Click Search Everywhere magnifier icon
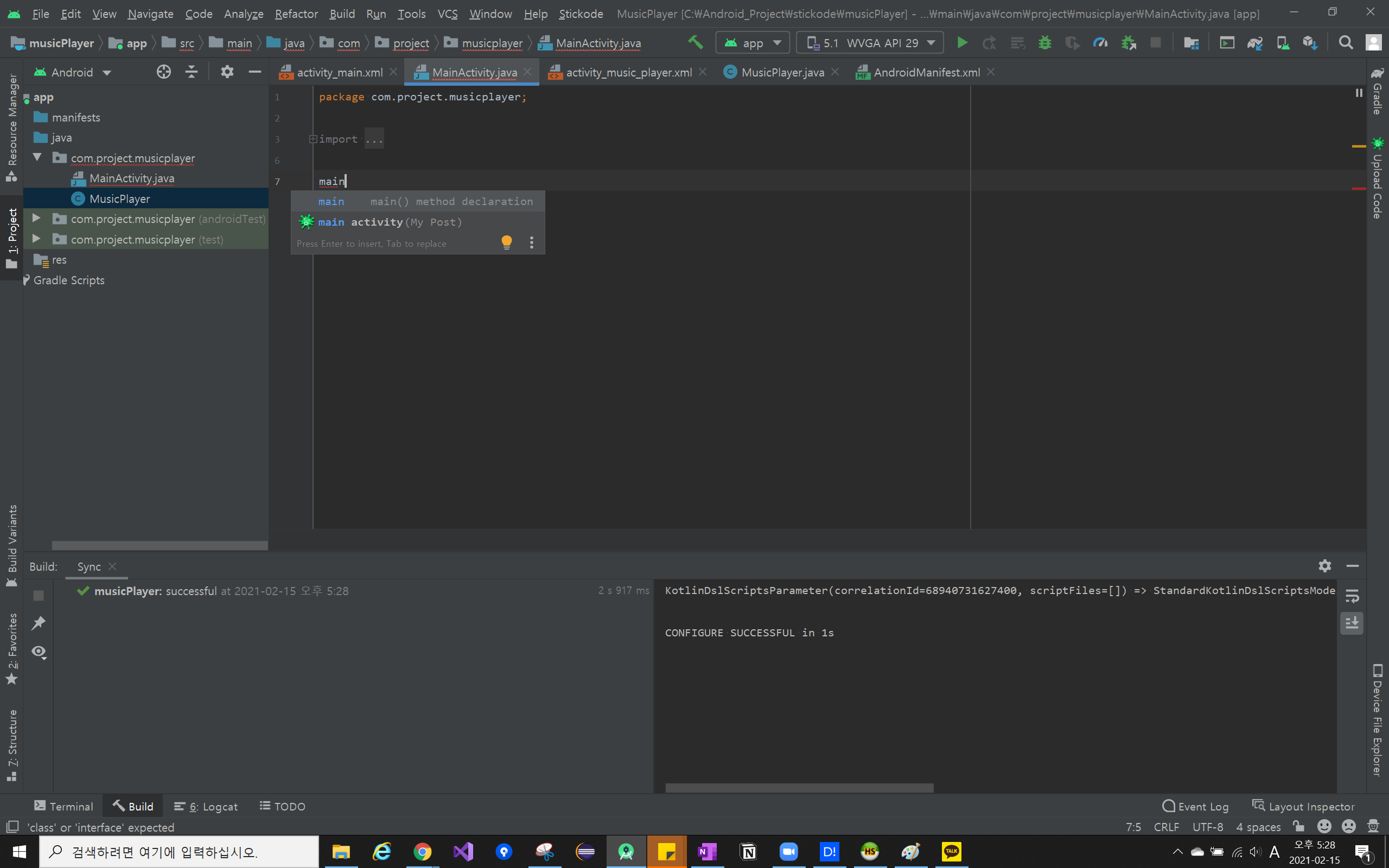Image resolution: width=1389 pixels, height=868 pixels. [x=1345, y=43]
